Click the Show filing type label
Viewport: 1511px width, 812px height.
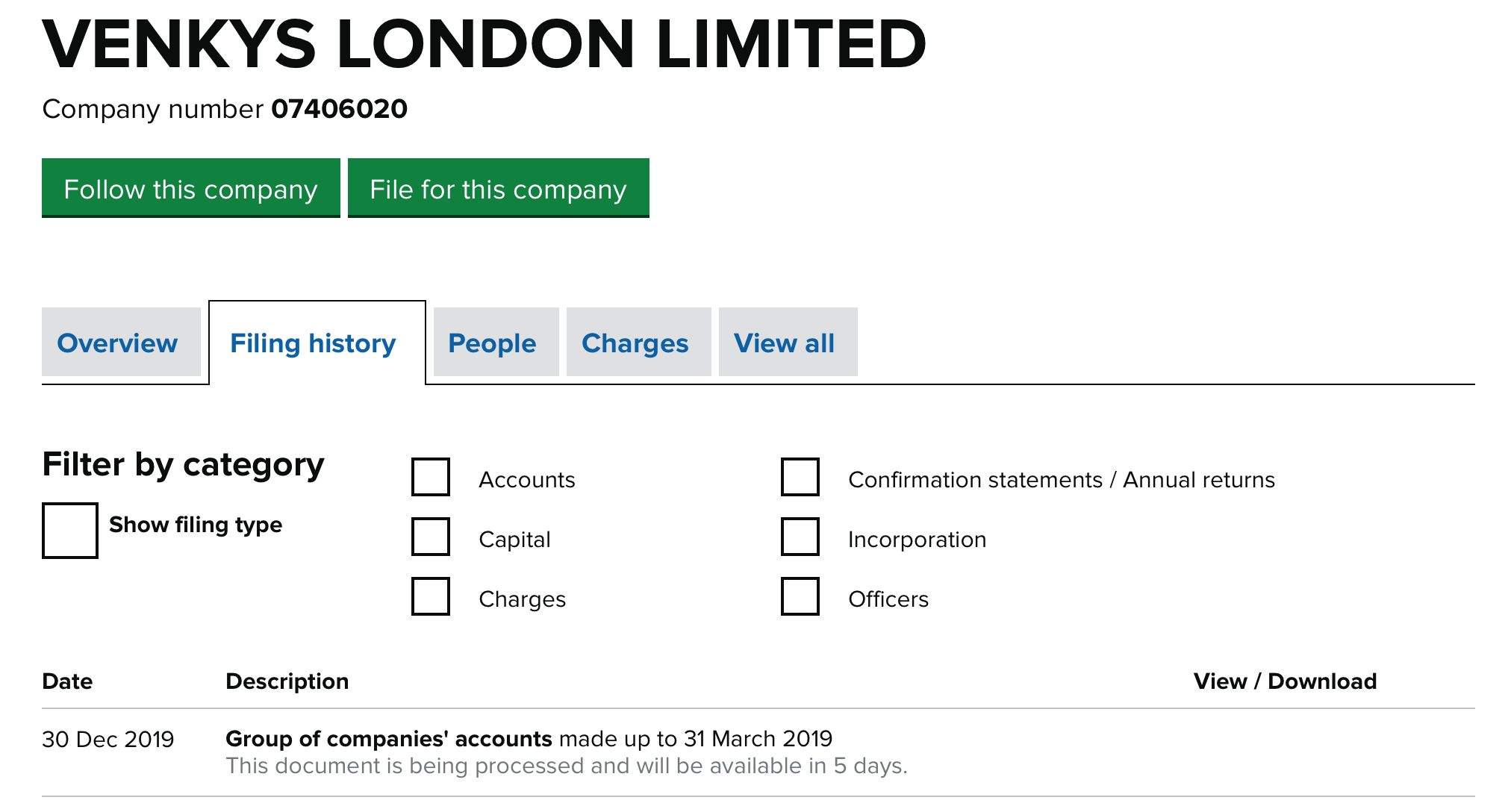point(196,525)
